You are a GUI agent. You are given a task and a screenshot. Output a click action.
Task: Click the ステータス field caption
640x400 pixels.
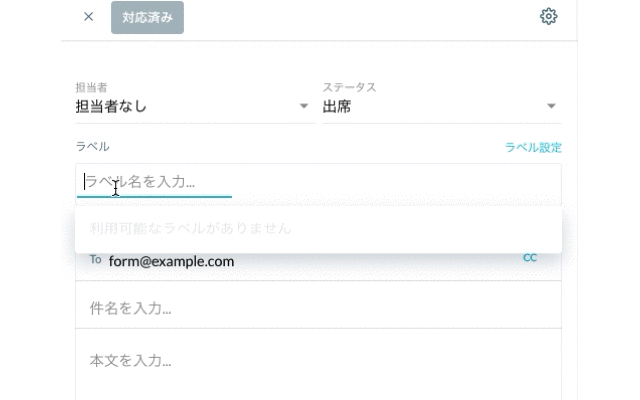coord(349,88)
